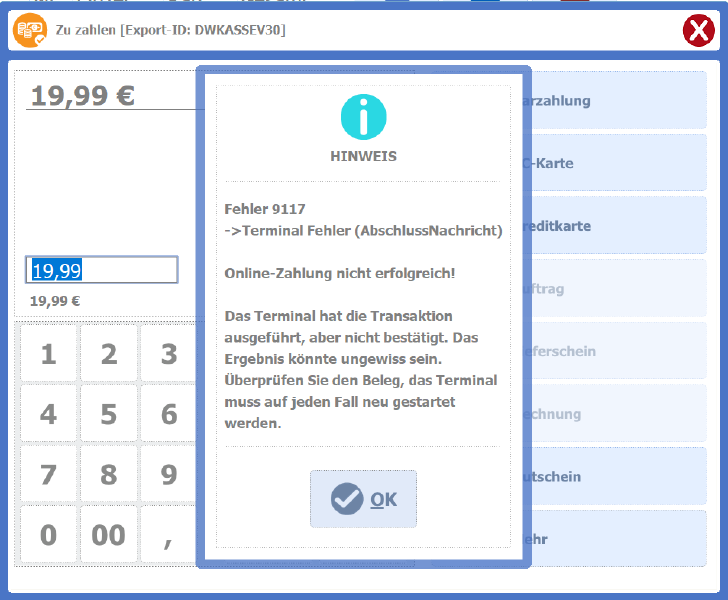
Task: Click the amount input field showing 19,99
Action: pyautogui.click(x=102, y=270)
